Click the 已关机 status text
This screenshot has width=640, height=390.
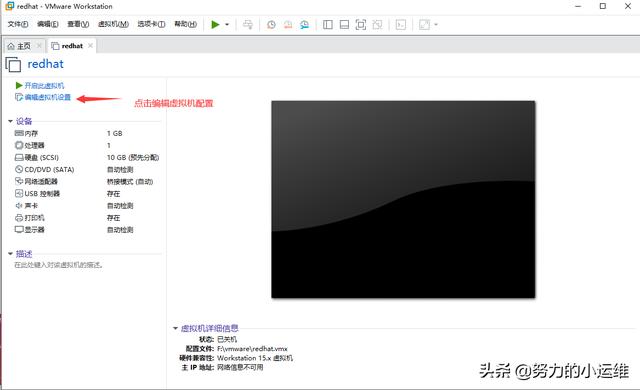tap(227, 339)
